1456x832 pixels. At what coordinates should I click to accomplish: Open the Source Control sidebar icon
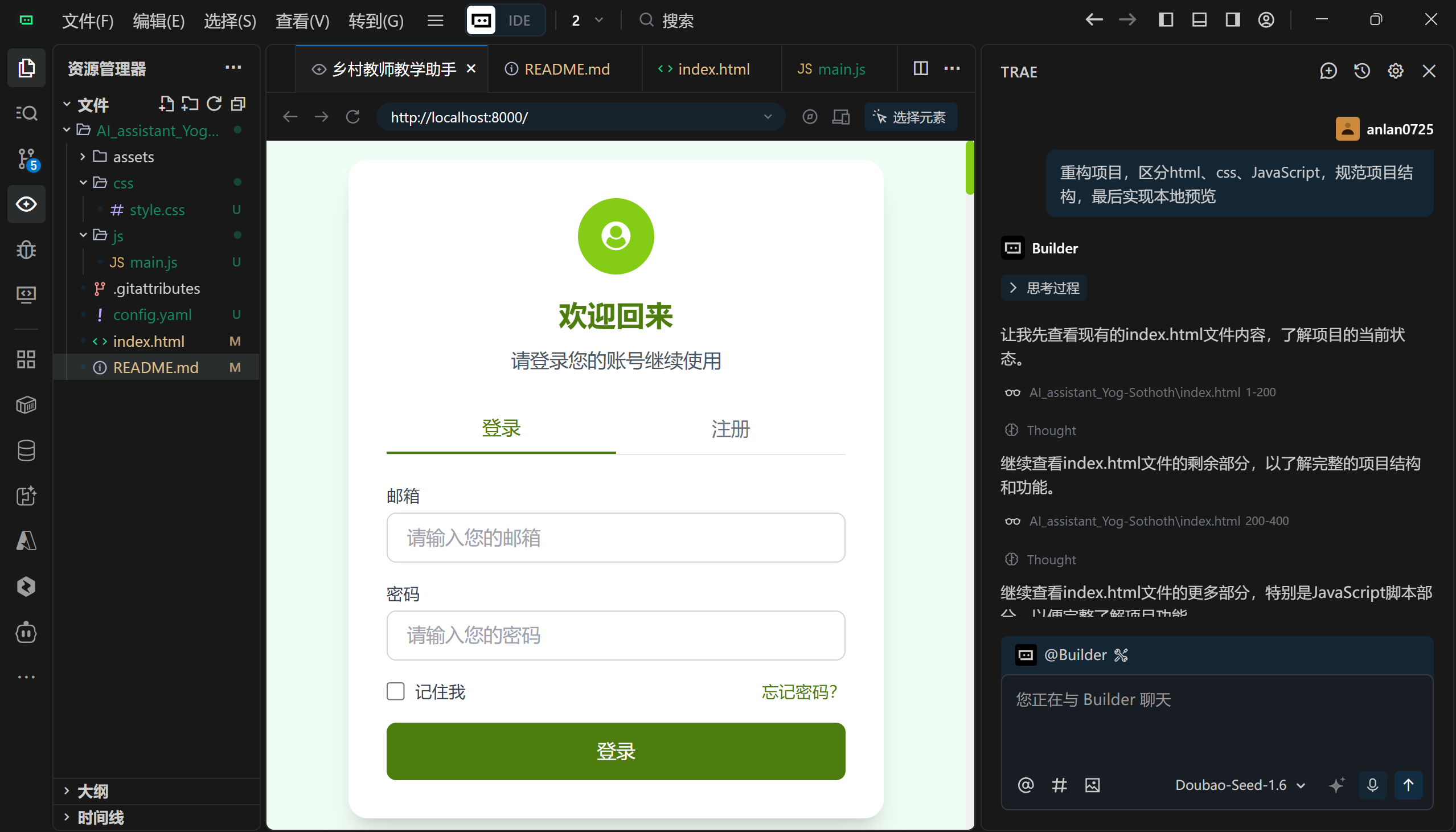[x=26, y=159]
